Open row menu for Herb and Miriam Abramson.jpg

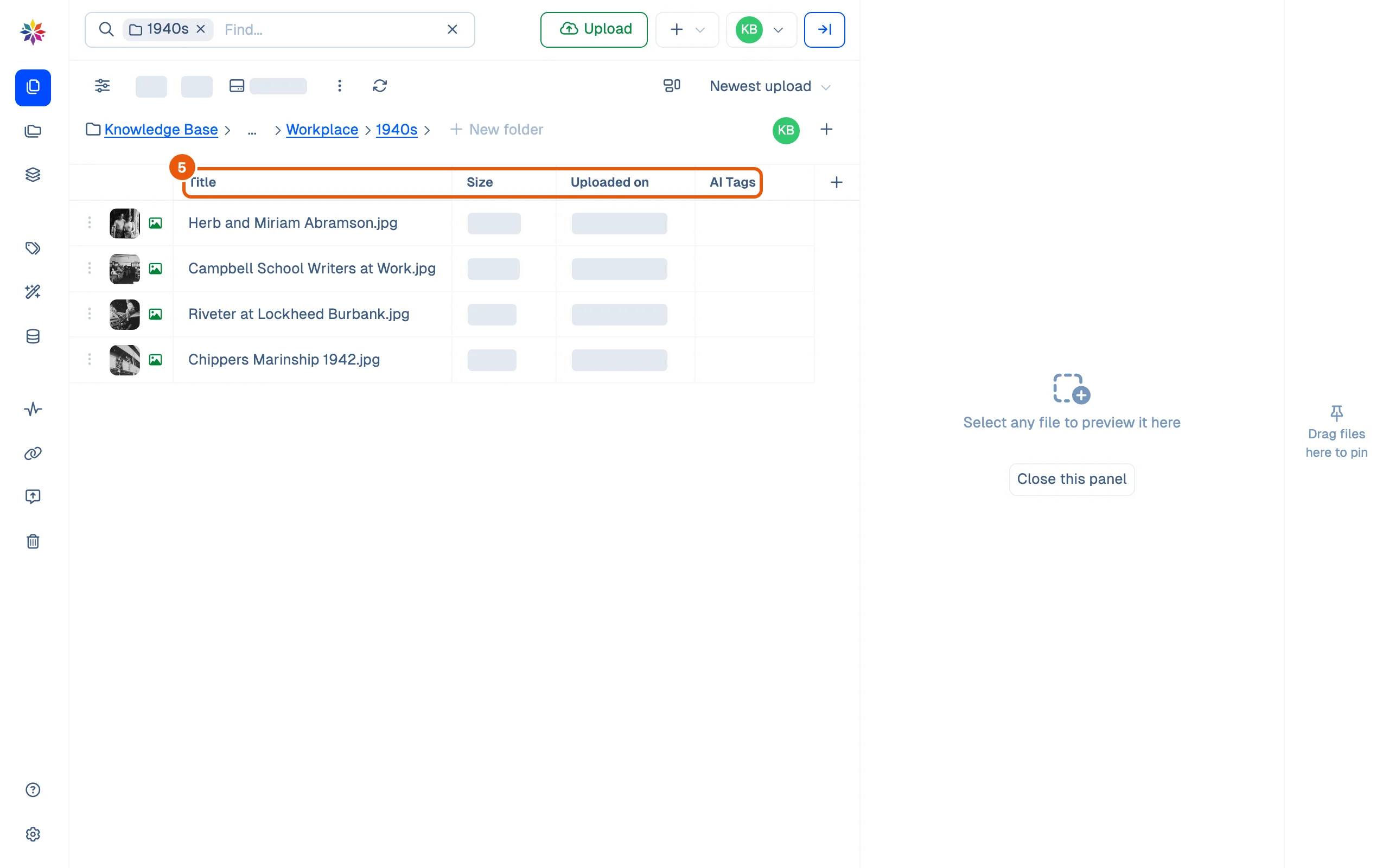89,223
